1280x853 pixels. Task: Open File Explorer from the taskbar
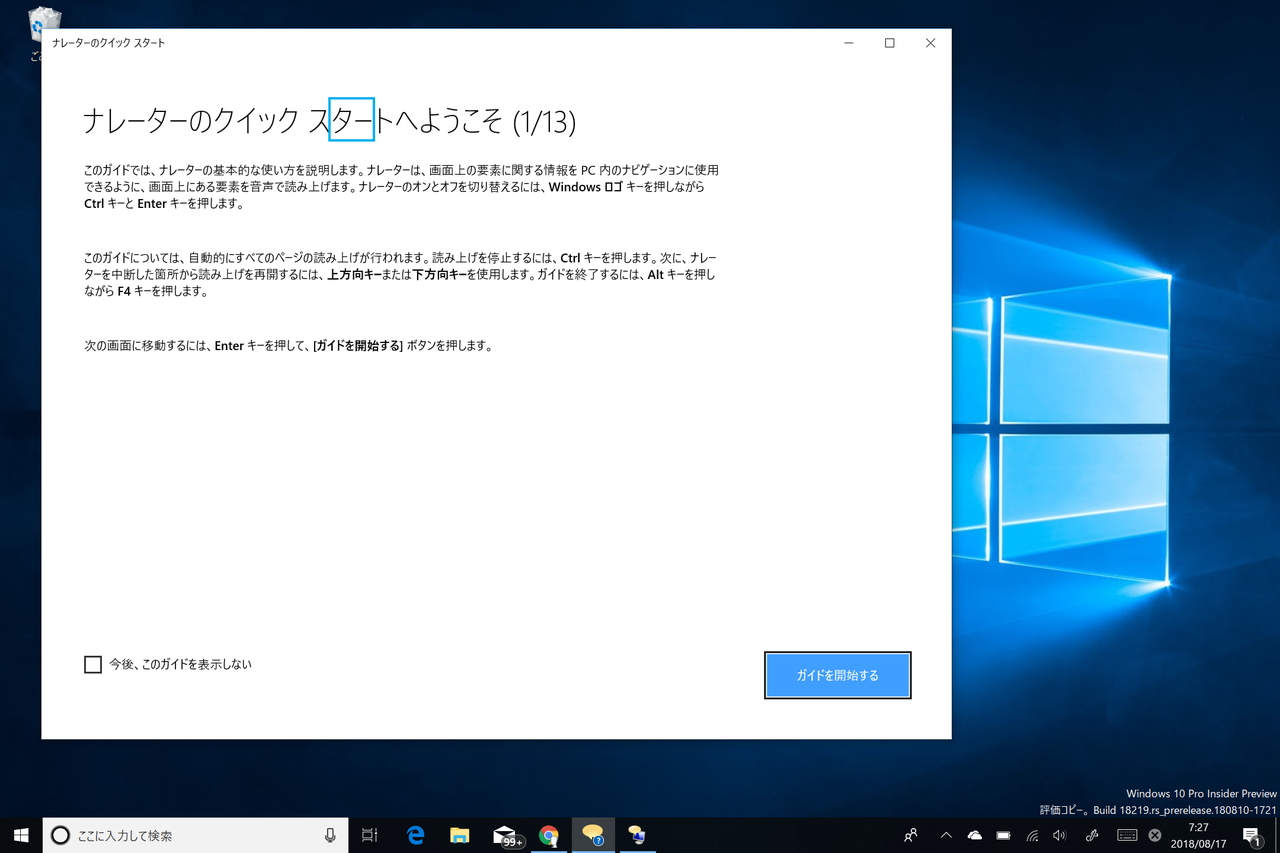(459, 835)
